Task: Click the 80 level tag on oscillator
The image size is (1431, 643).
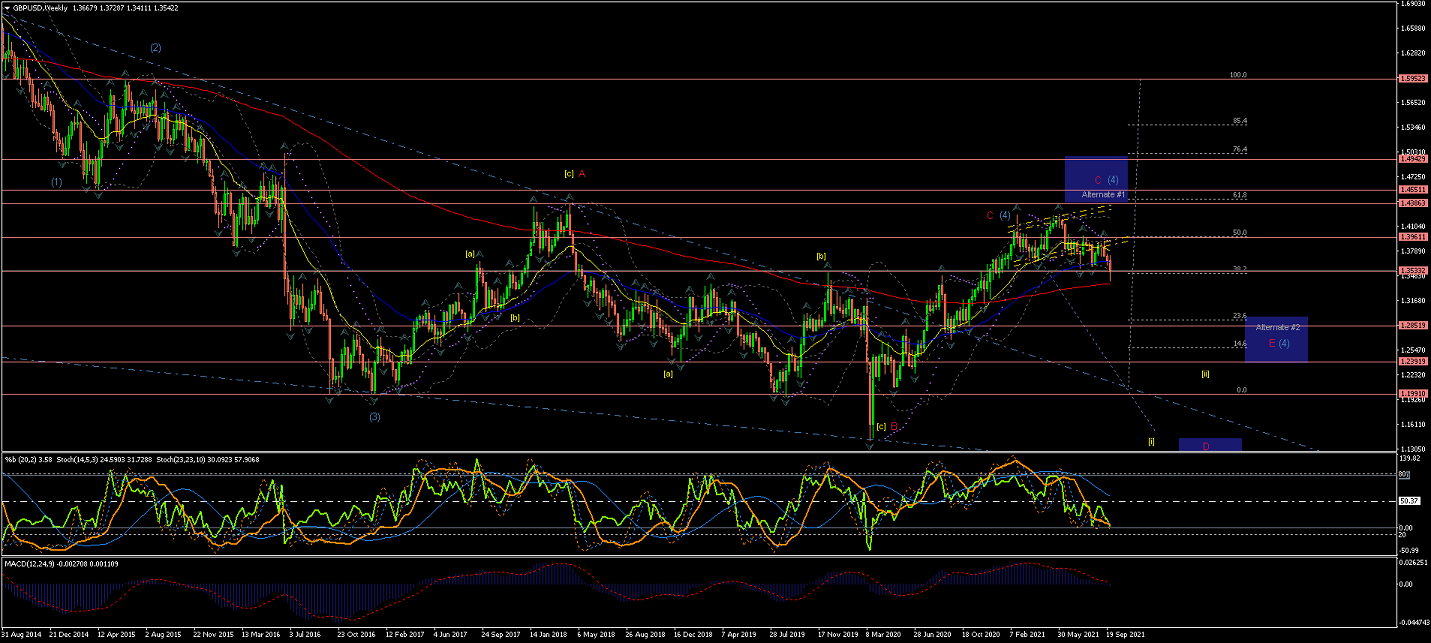Action: click(1402, 475)
